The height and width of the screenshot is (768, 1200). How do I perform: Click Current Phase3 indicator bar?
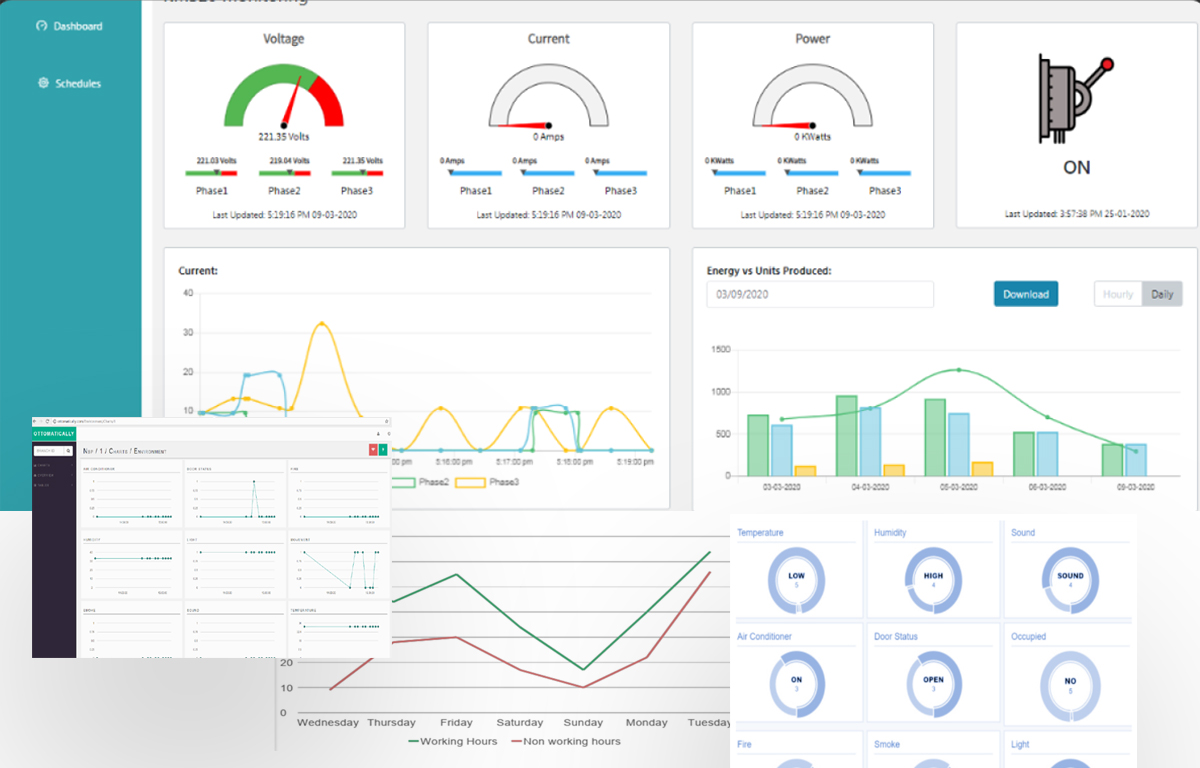point(620,173)
